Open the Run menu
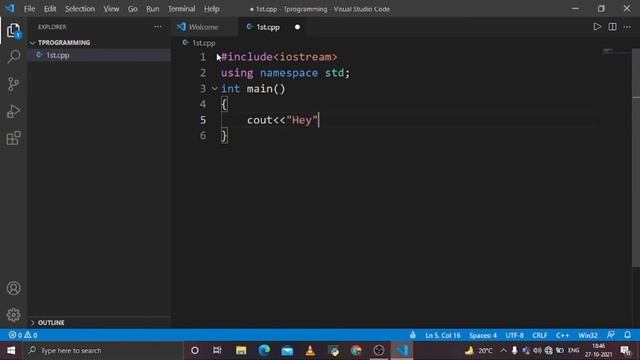This screenshot has width=640, height=360. (x=153, y=9)
